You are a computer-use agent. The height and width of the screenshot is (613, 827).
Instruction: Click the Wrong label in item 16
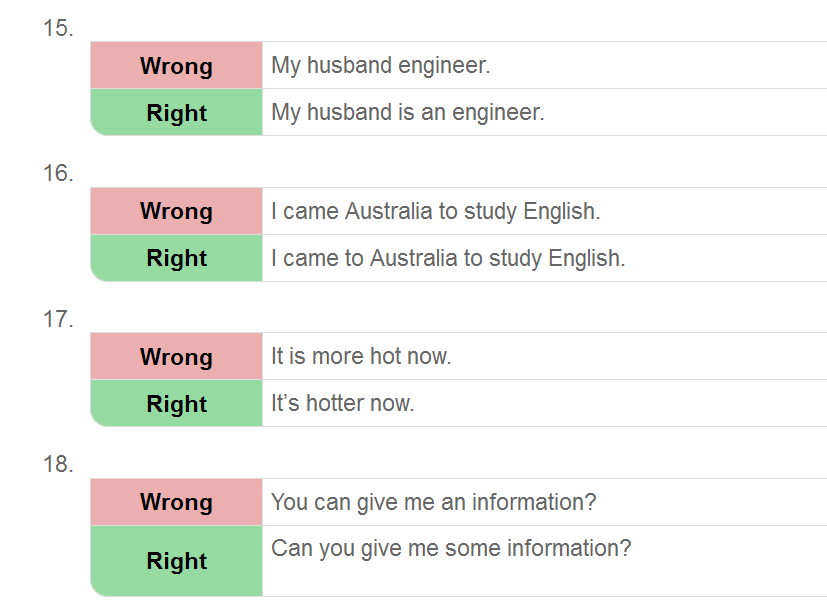[176, 211]
